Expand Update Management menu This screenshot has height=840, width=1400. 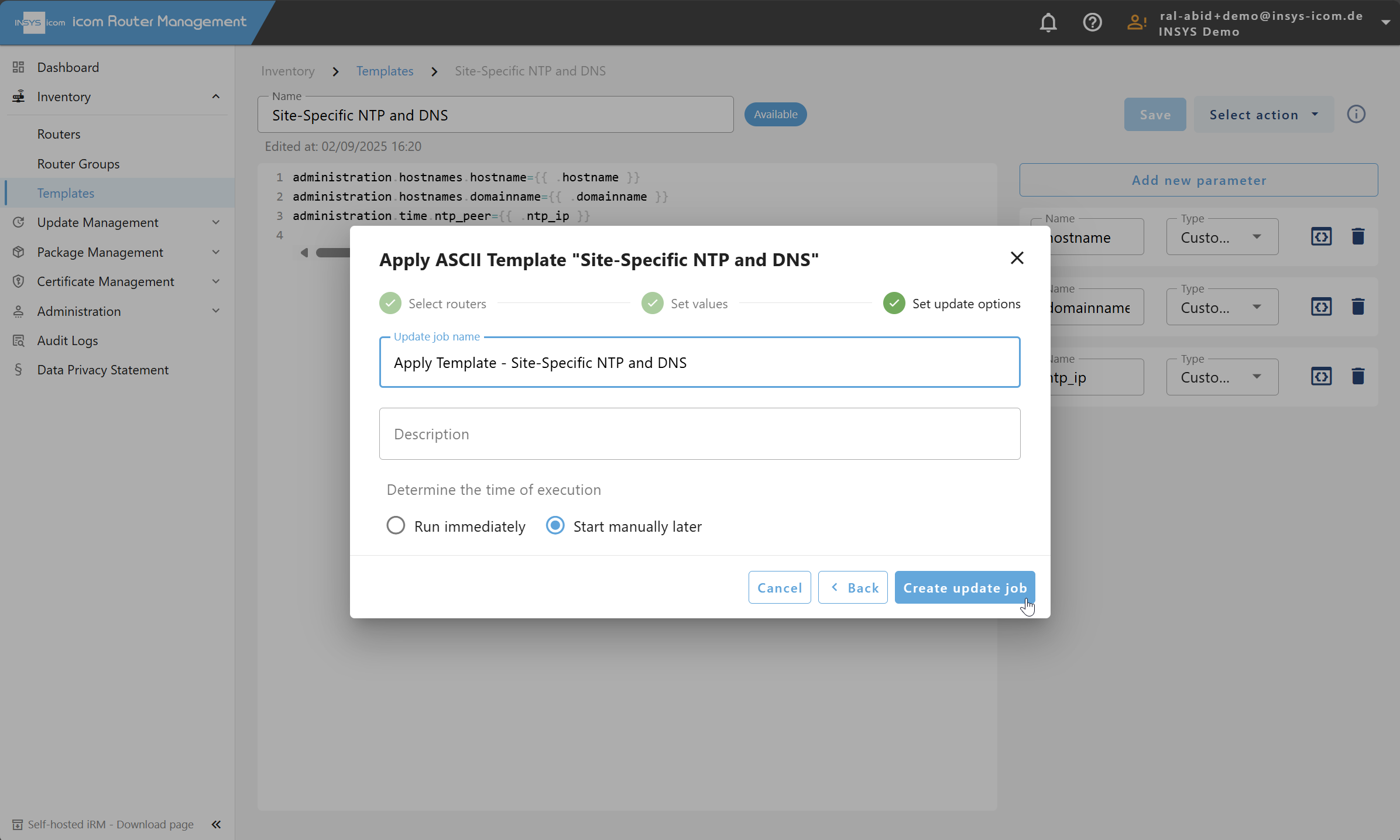(216, 222)
